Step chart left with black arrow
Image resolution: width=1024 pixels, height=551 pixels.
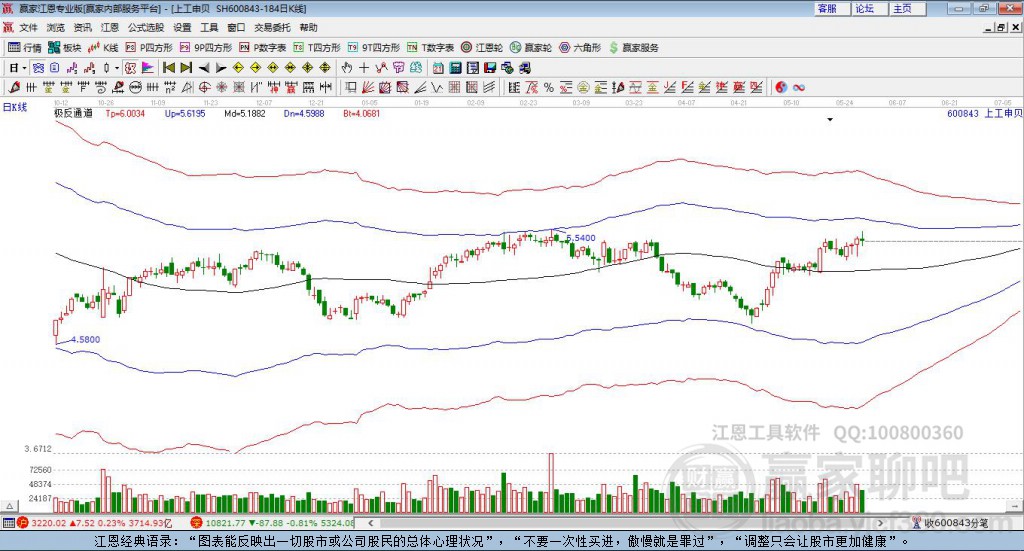pyautogui.click(x=204, y=68)
